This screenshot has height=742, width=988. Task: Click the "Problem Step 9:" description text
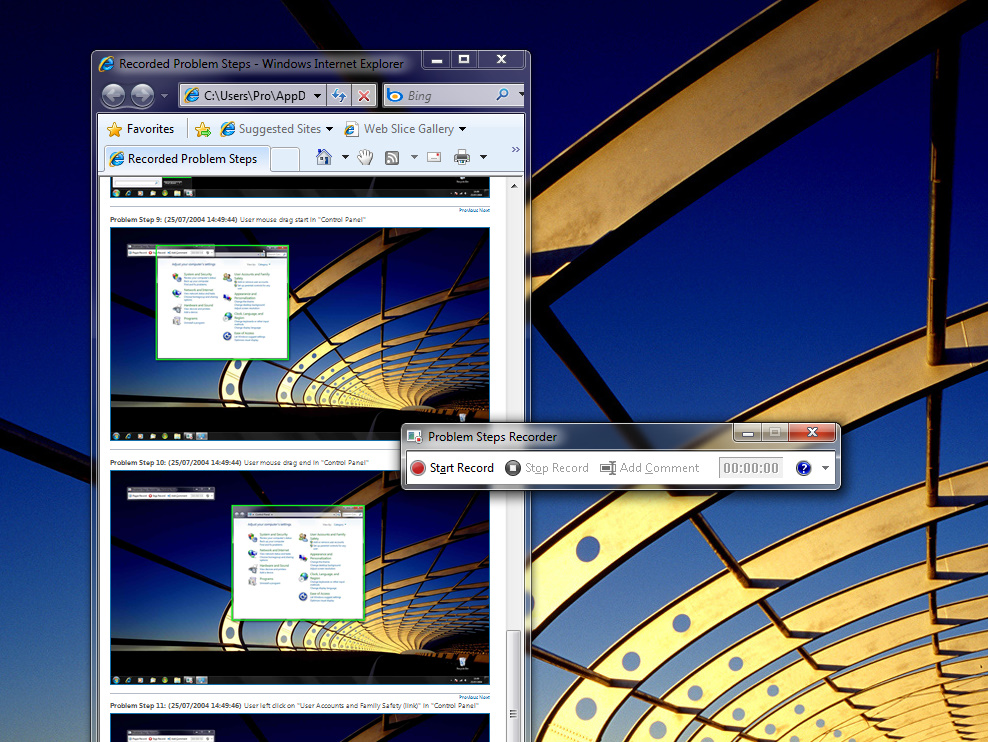[238, 220]
